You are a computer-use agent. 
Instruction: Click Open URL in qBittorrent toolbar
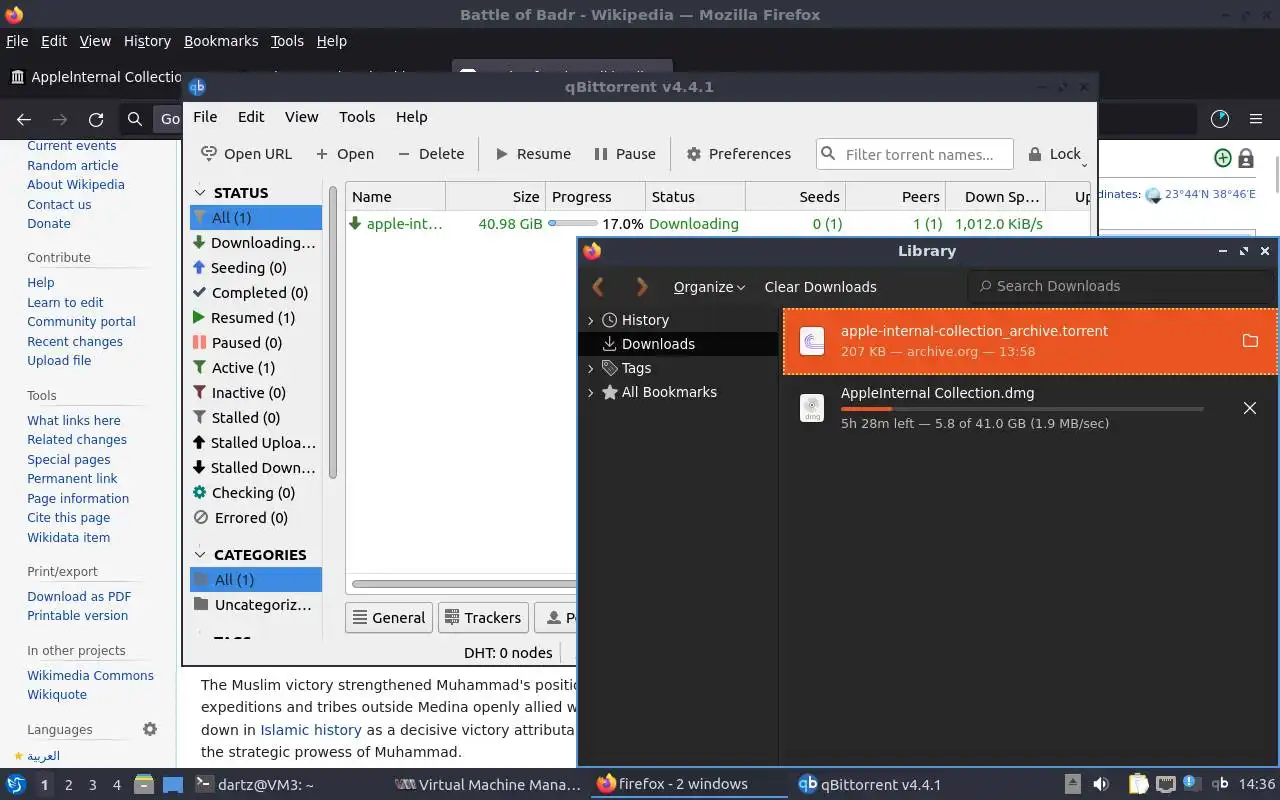coord(246,154)
